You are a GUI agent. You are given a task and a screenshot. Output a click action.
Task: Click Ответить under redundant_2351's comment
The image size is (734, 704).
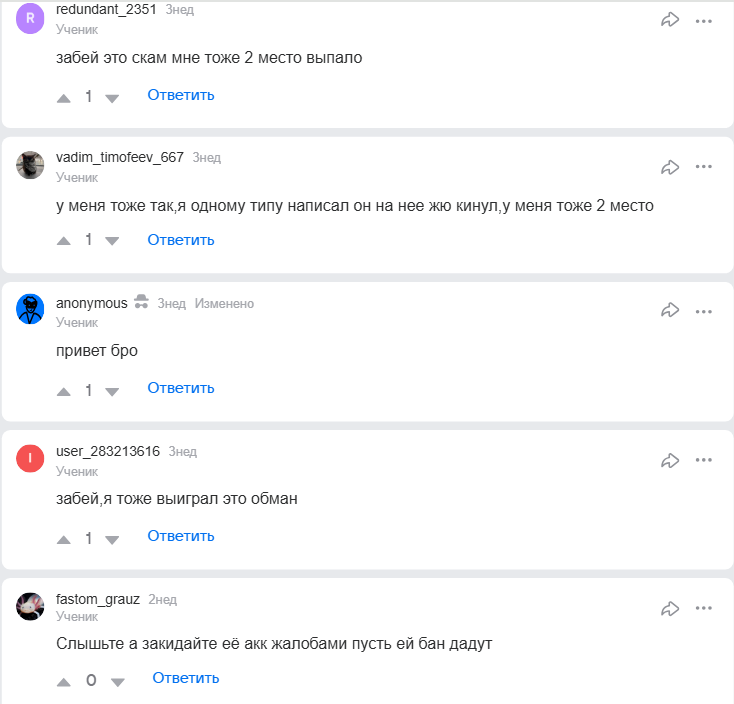point(181,95)
